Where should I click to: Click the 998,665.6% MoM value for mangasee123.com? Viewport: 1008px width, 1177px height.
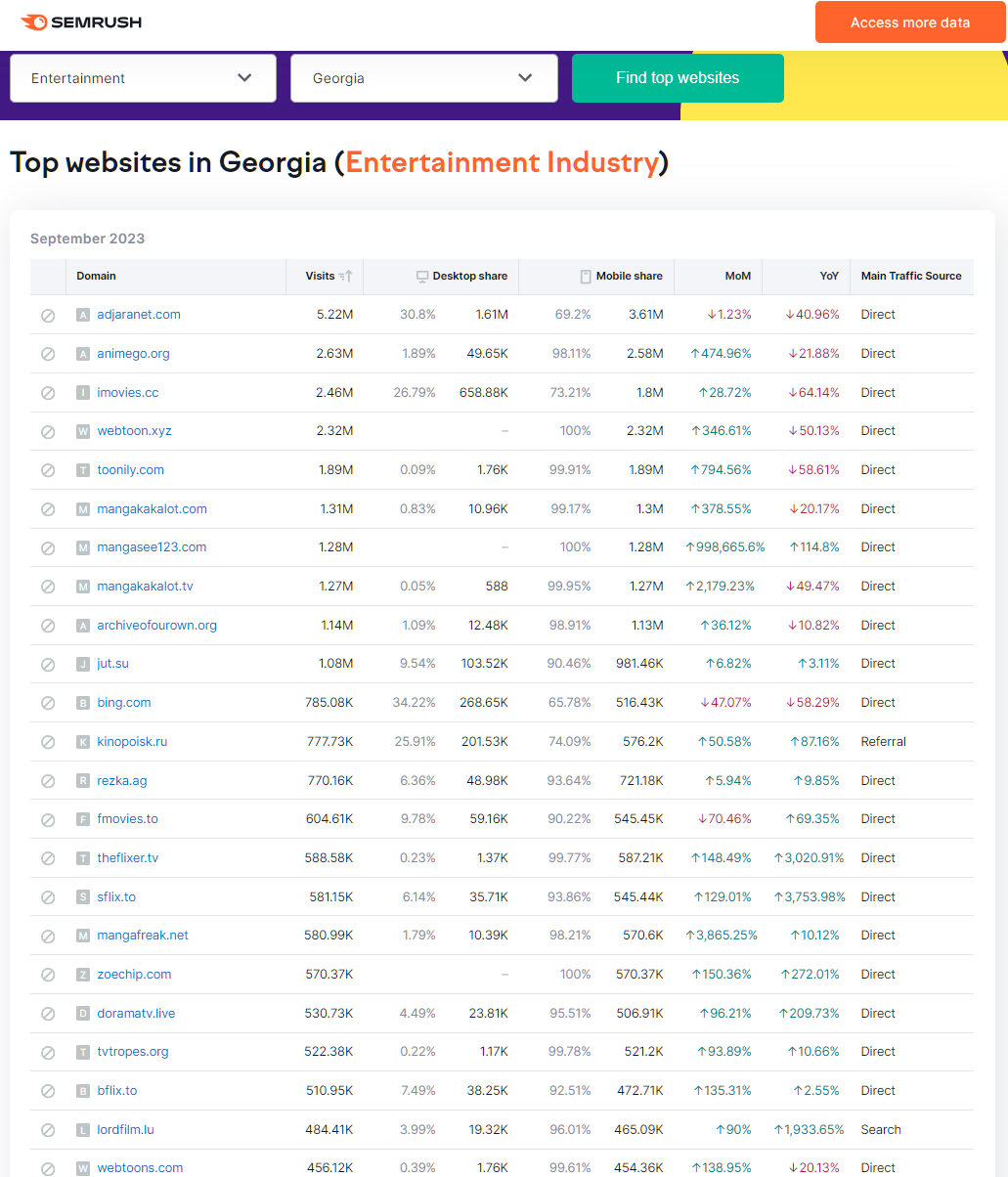(725, 547)
